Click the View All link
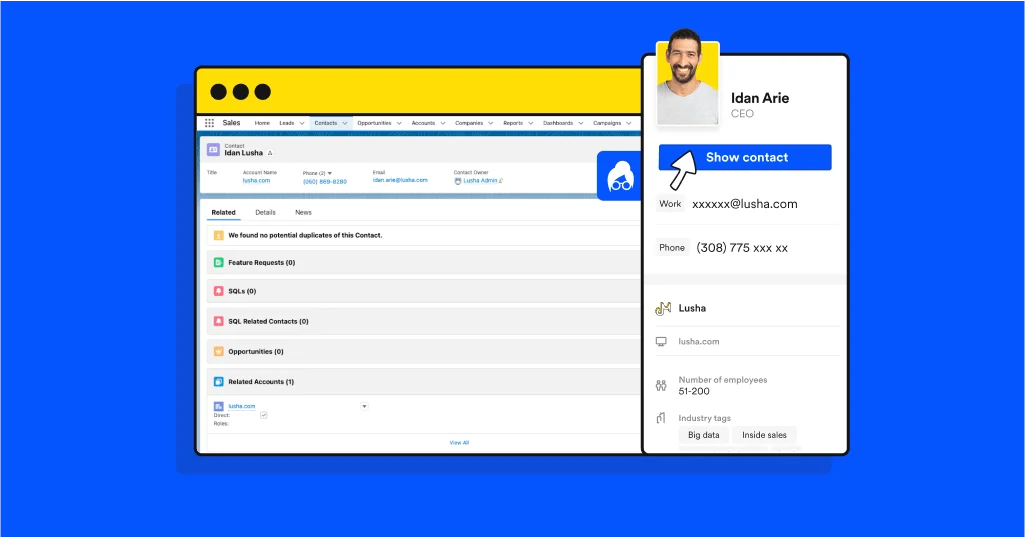This screenshot has height=537, width=1025. pyautogui.click(x=460, y=443)
